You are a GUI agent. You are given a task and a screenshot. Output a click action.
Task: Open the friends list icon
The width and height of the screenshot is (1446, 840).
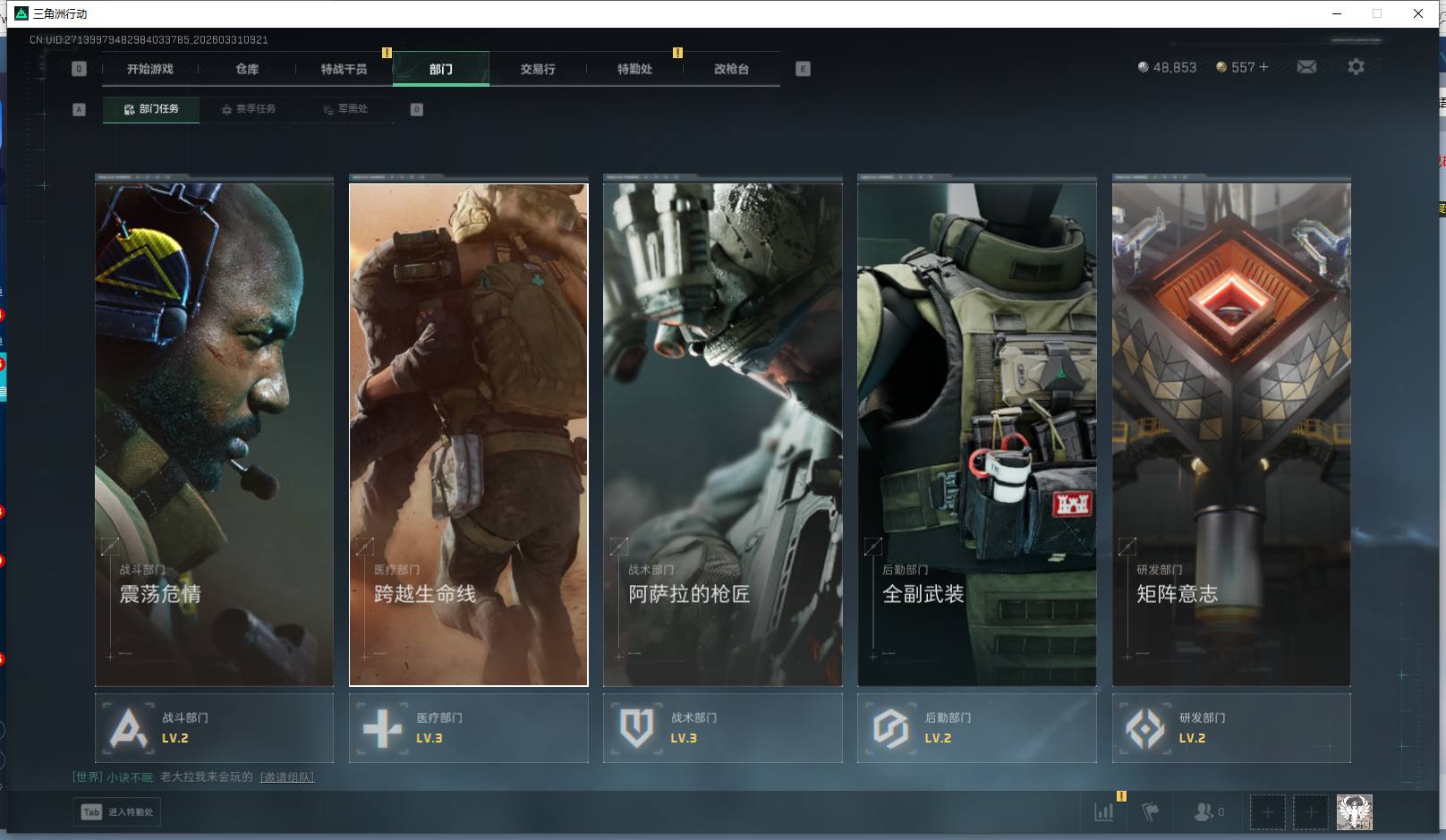click(x=1203, y=812)
